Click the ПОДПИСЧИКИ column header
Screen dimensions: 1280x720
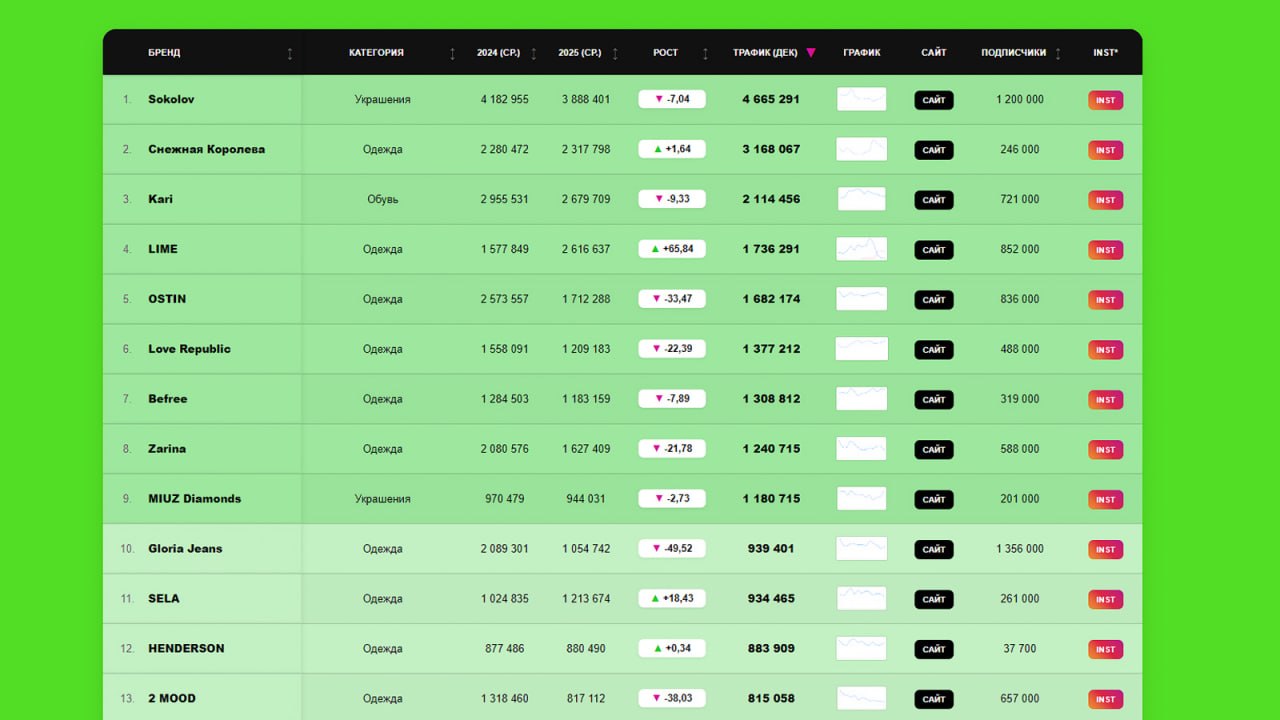click(x=1014, y=53)
